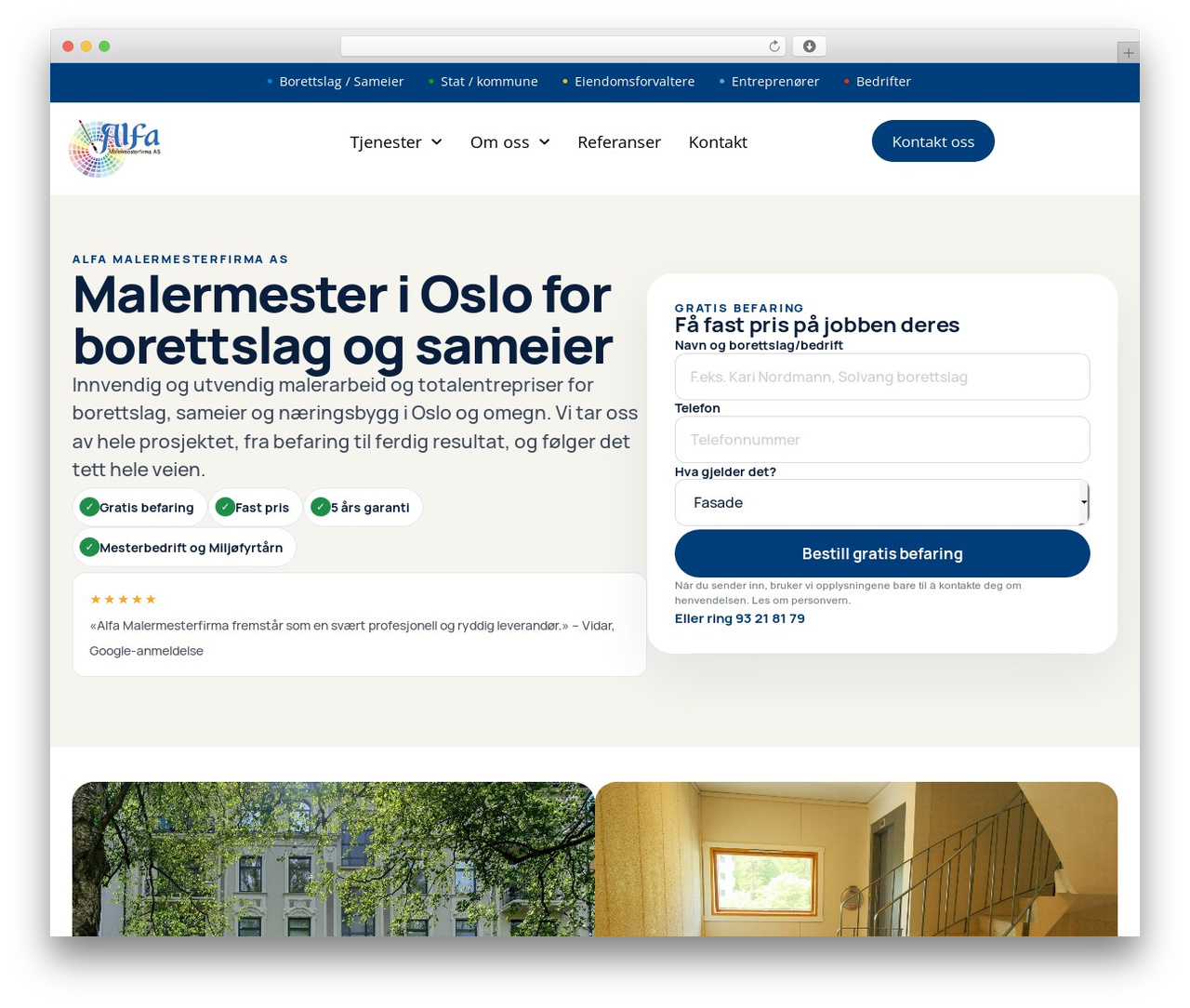The image size is (1190, 1008).
Task: Click the 'Malermester i Oslo for borettslag' heading
Action: tap(342, 320)
